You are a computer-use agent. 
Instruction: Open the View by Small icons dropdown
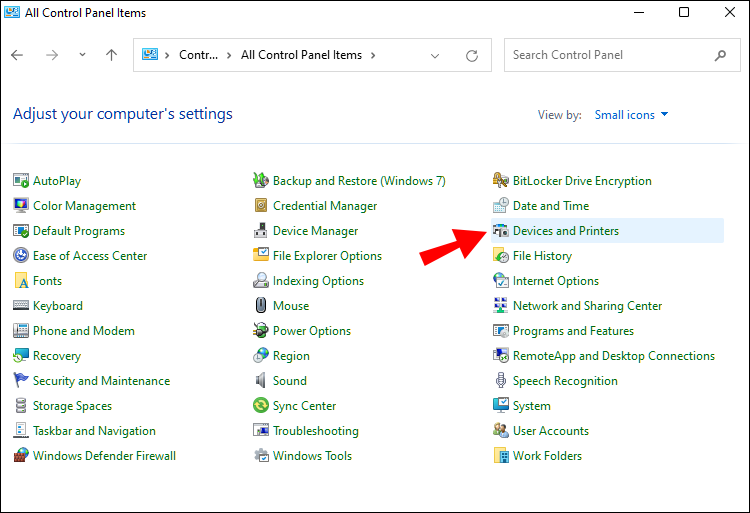pos(631,115)
